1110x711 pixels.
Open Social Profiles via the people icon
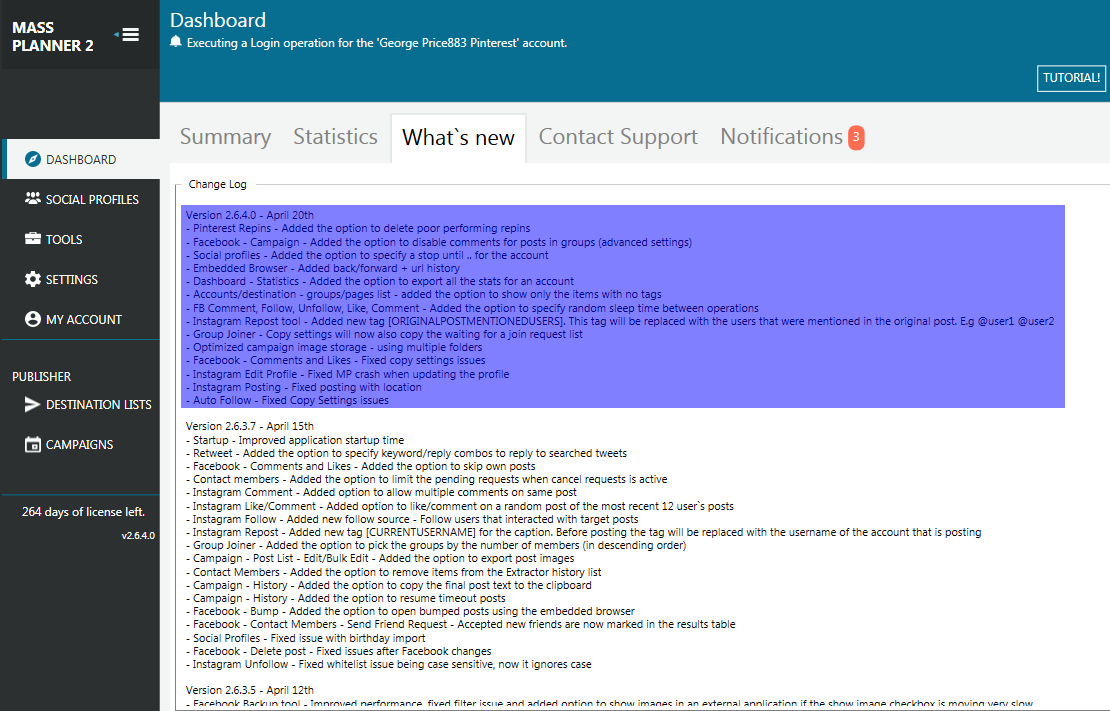(x=32, y=199)
